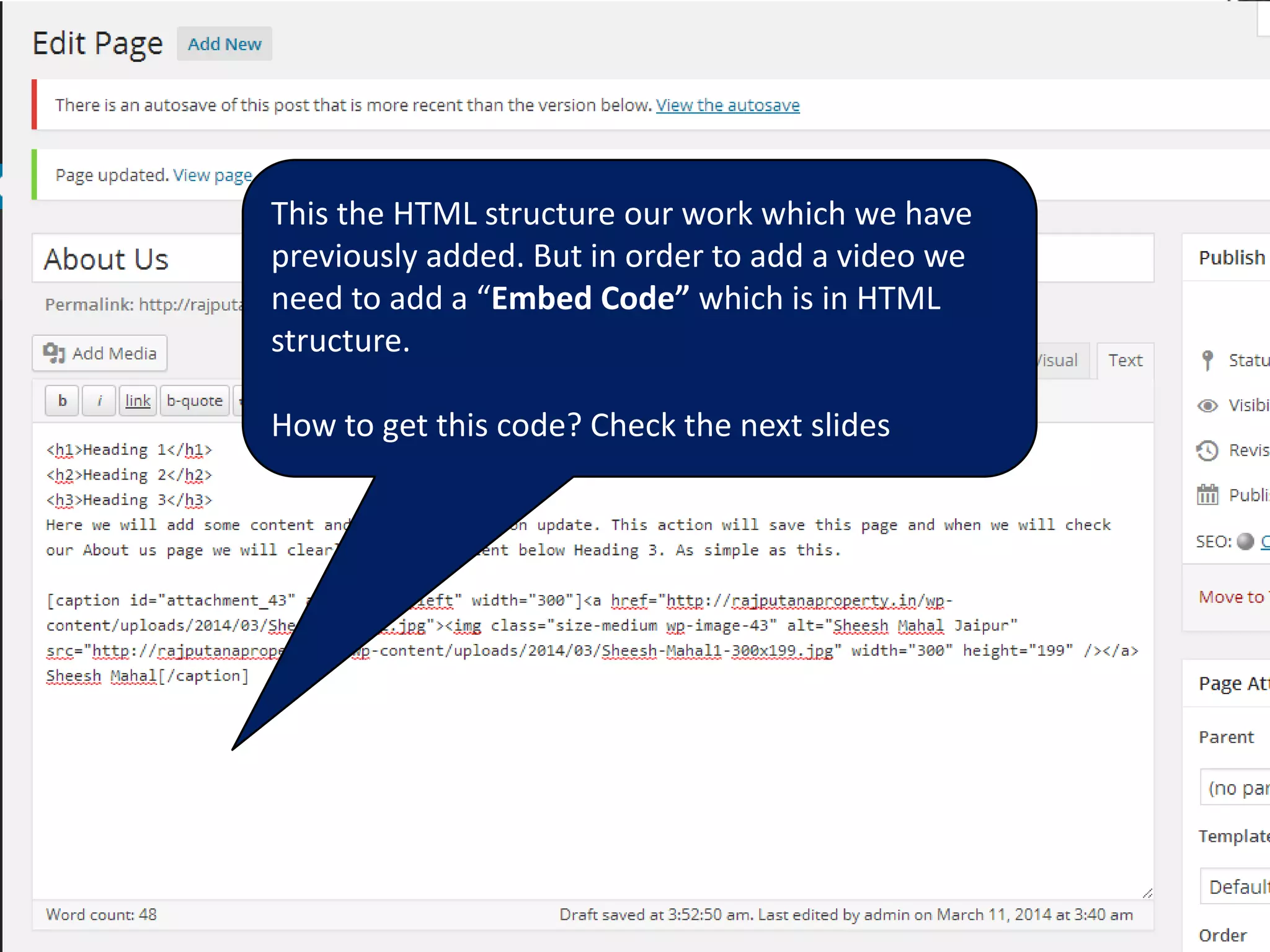The height and width of the screenshot is (952, 1270).
Task: Open the View page link
Action: point(213,175)
